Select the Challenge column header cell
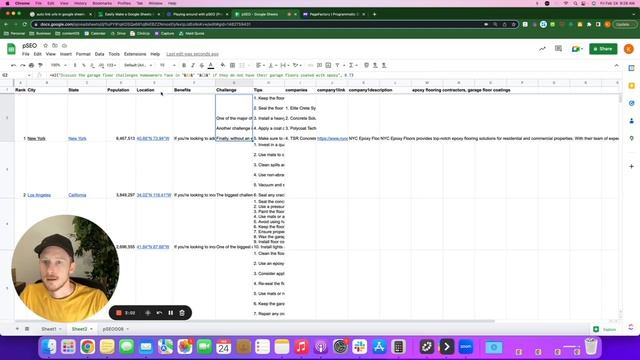This screenshot has height=360, width=640. 234,90
